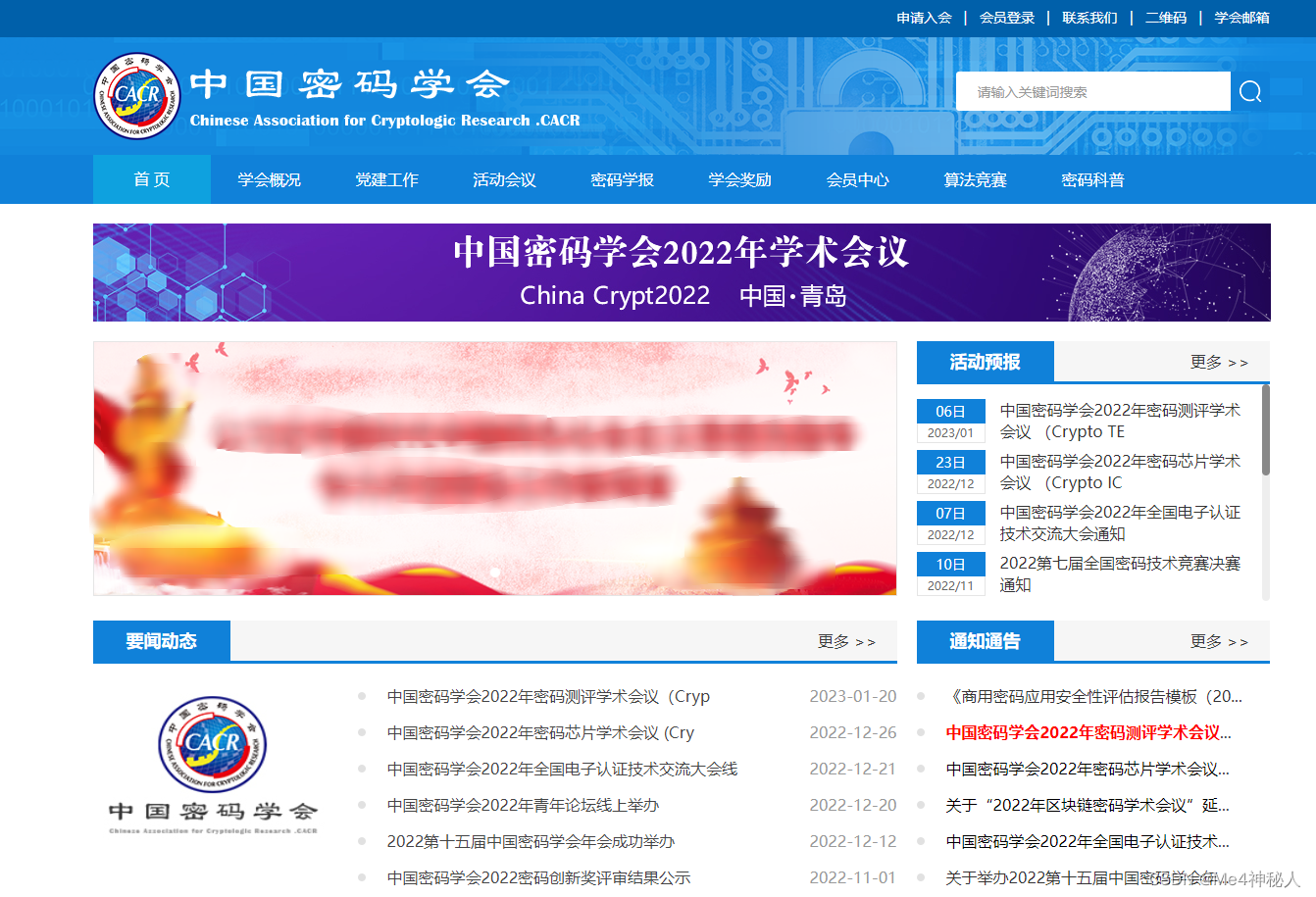
Task: Open notice 中国密码学会2022年密码芯片学术会议
Action: tap(1088, 769)
